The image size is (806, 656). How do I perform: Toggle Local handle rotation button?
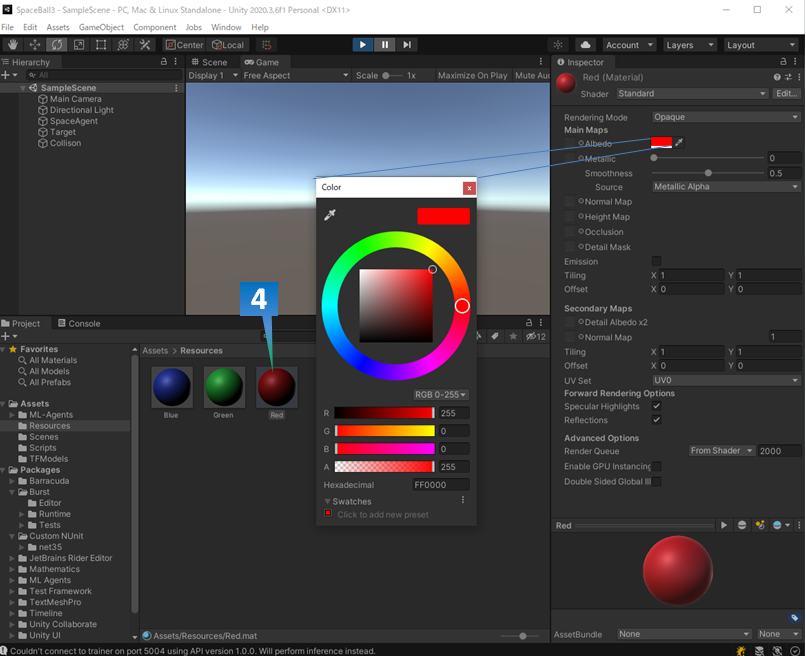(x=228, y=45)
